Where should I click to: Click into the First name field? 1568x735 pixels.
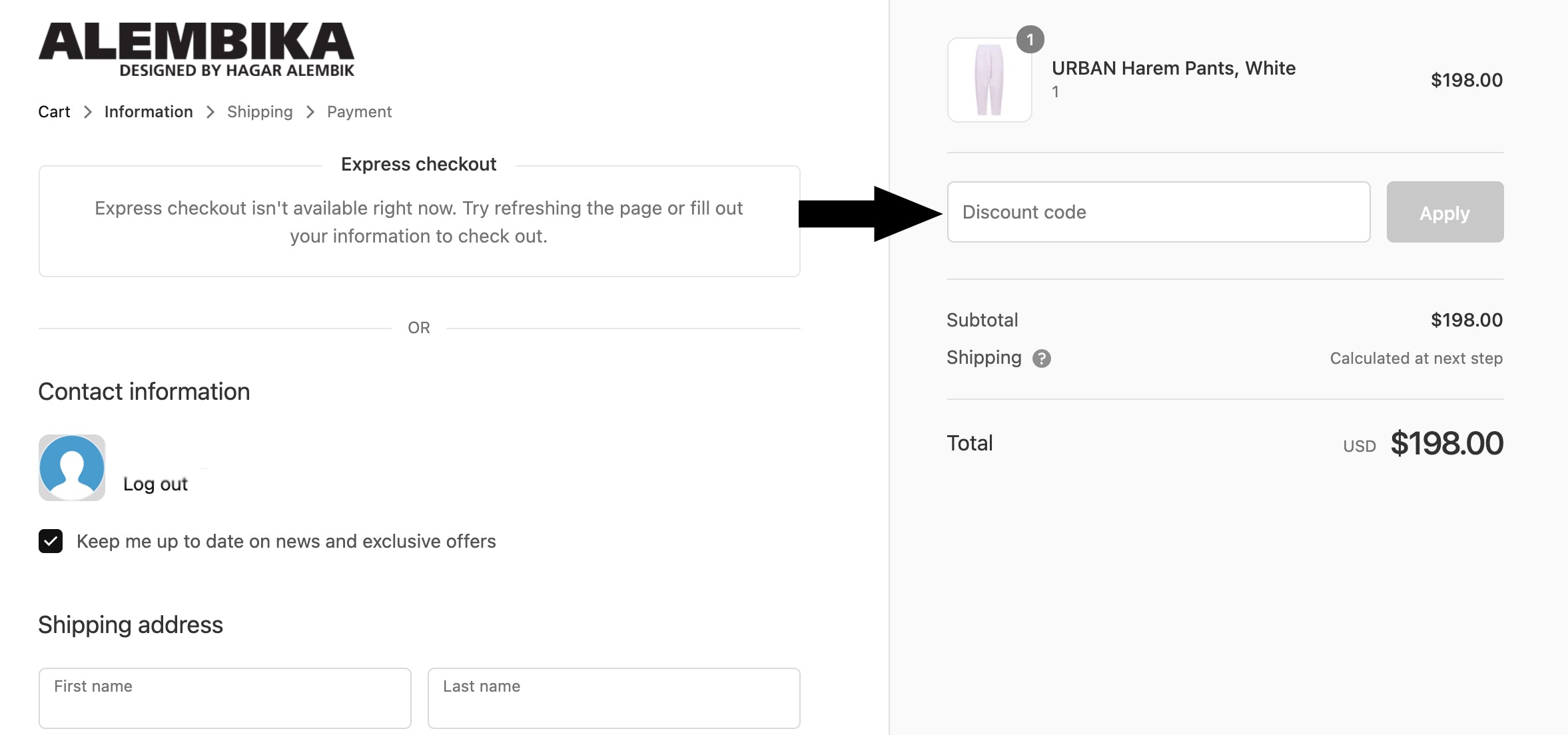click(x=224, y=698)
